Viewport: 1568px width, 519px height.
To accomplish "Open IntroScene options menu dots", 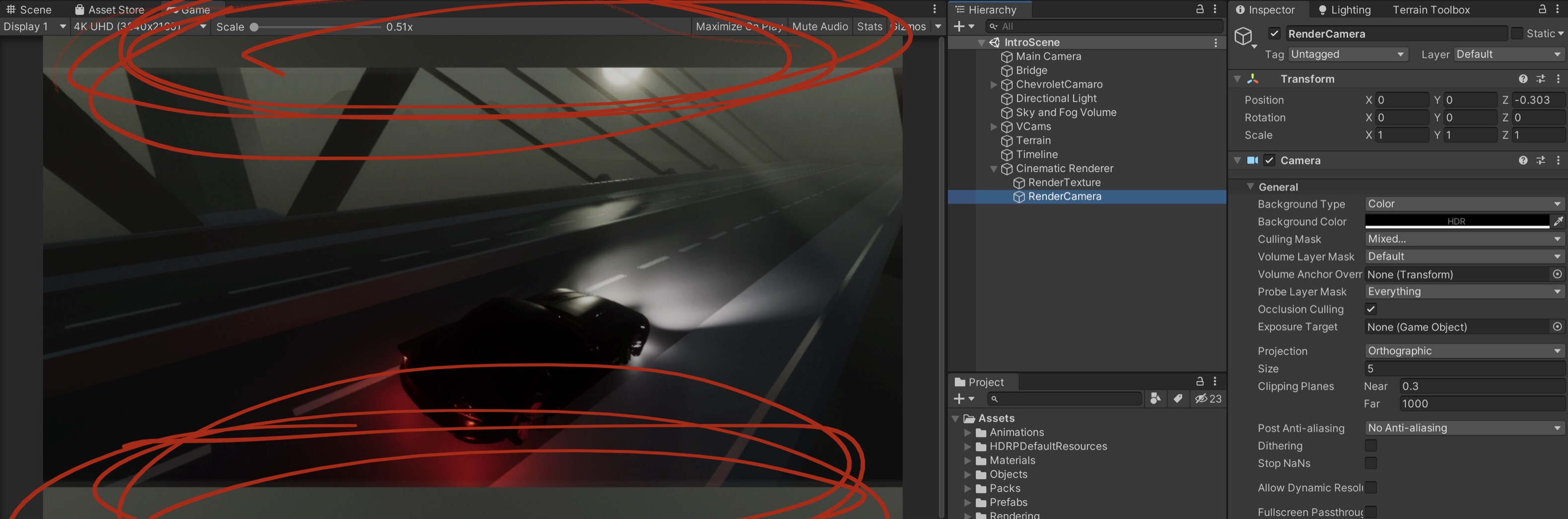I will (x=1216, y=43).
